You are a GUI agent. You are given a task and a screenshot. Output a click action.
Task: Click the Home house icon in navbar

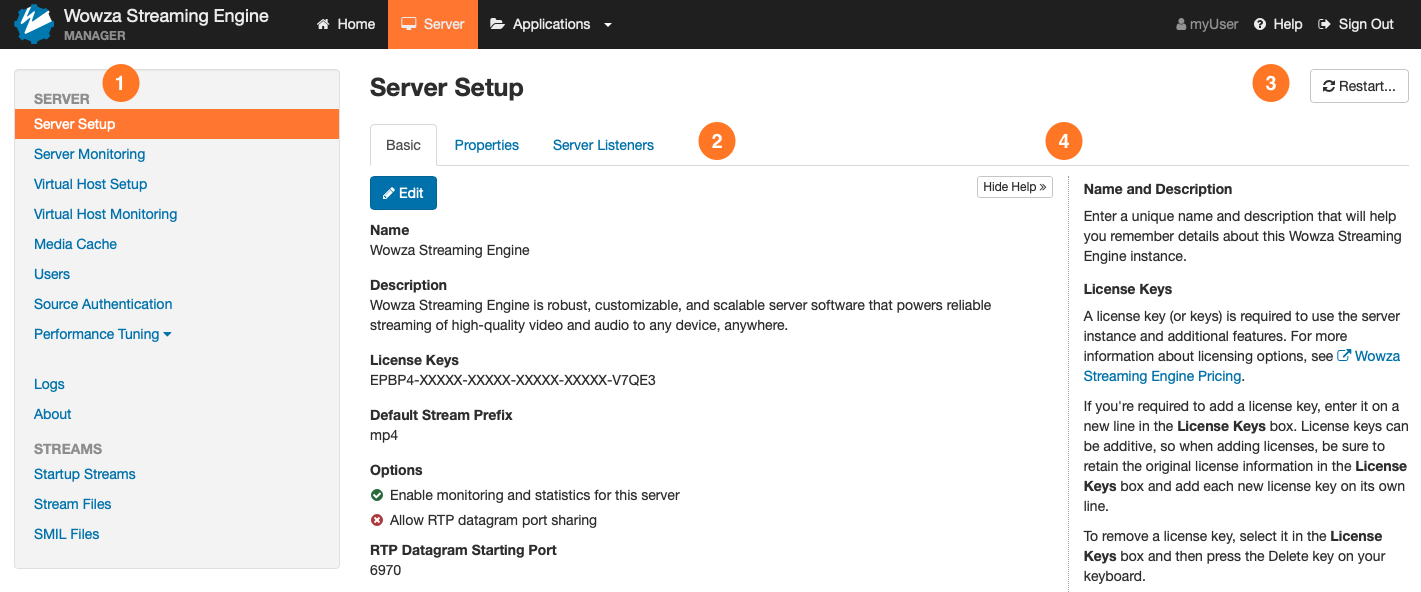click(323, 24)
